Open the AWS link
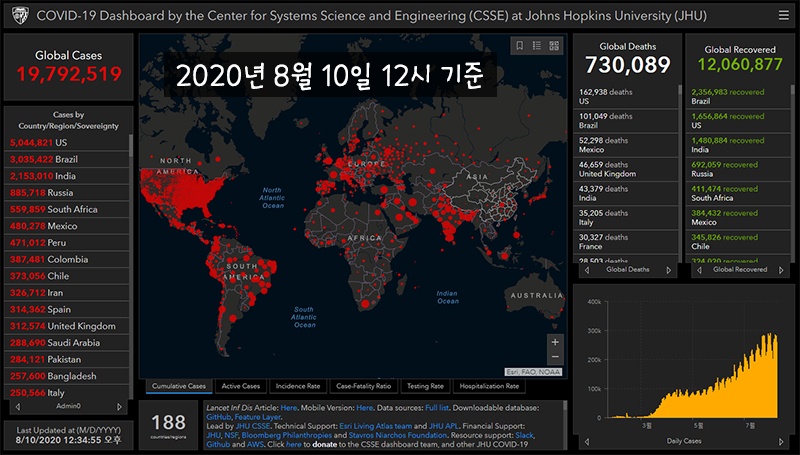The width and height of the screenshot is (800, 455). (x=255, y=445)
